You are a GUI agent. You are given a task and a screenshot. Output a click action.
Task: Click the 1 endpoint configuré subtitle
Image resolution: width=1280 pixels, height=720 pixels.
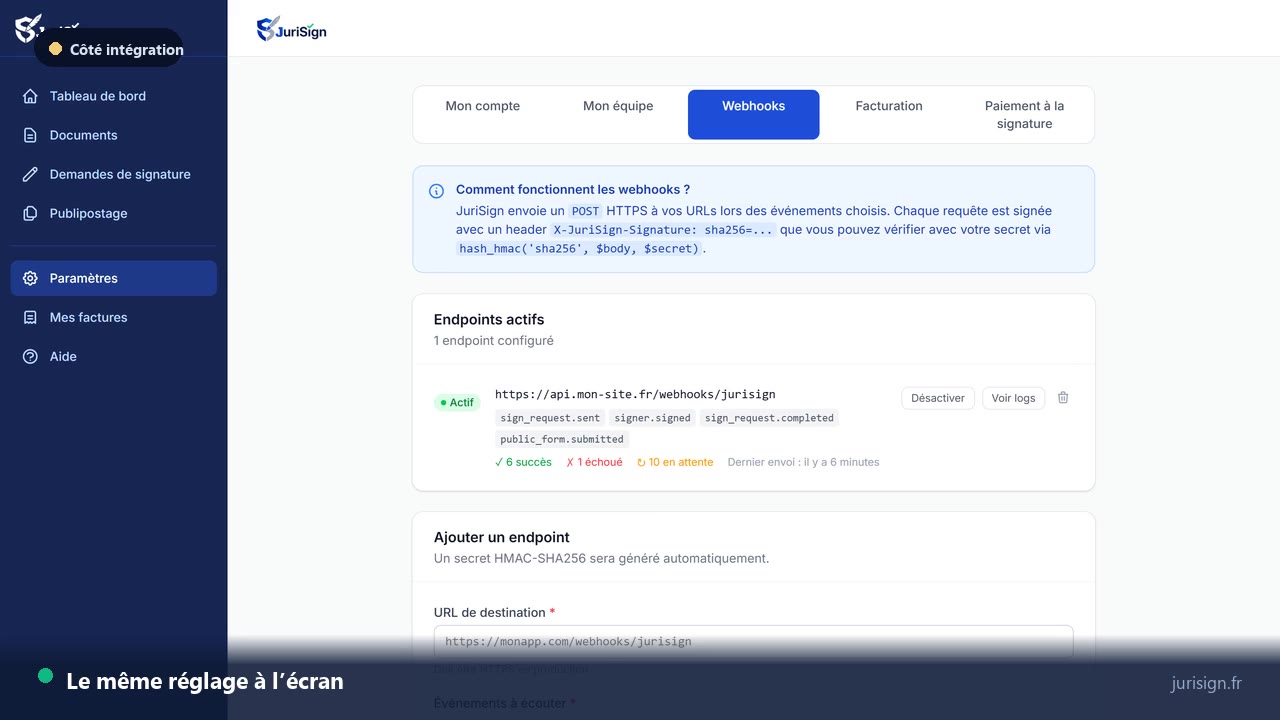[x=494, y=341]
